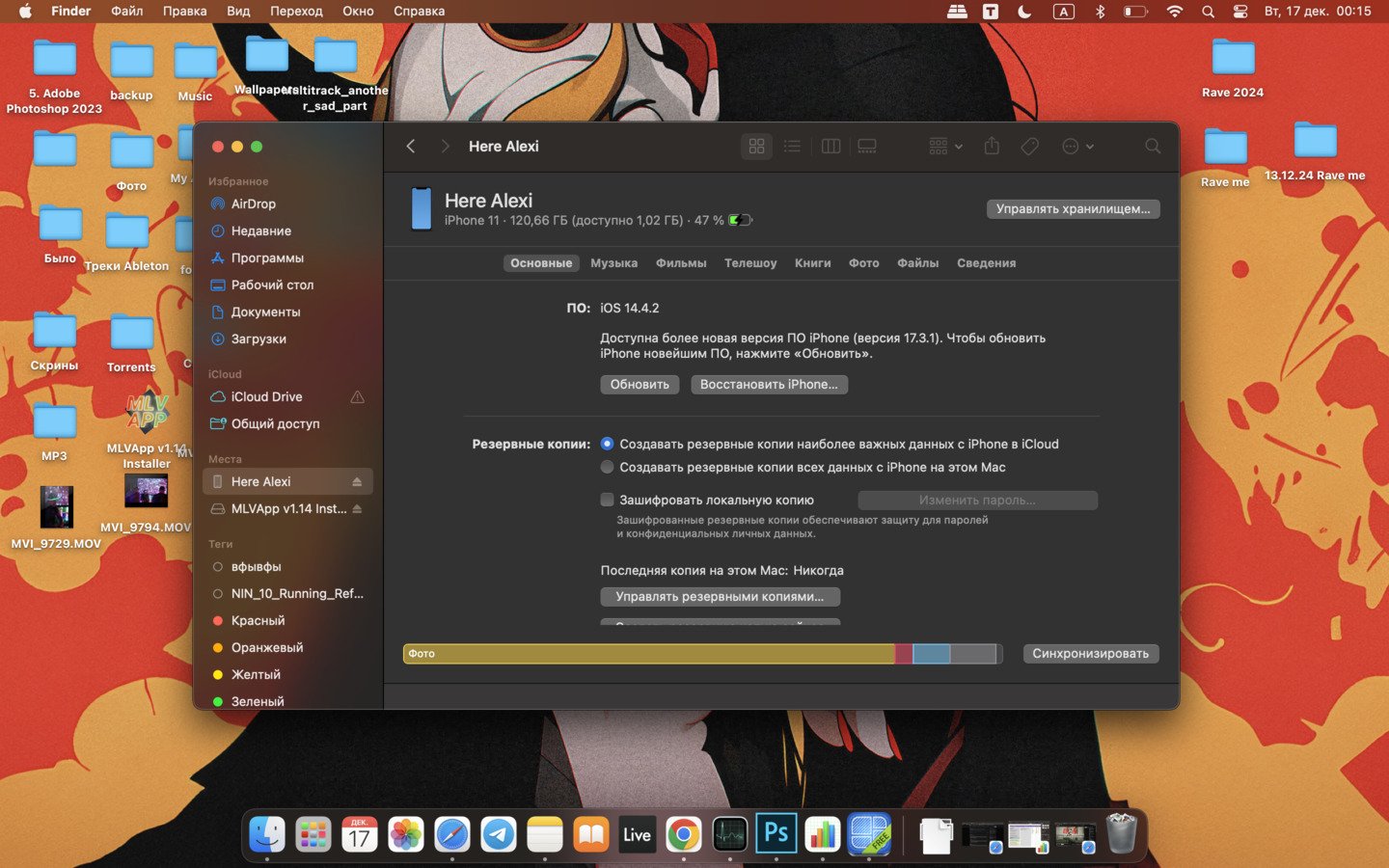Screen dimensions: 1389x868
Task: Open the Вид menu in menu bar
Action: tap(238, 12)
